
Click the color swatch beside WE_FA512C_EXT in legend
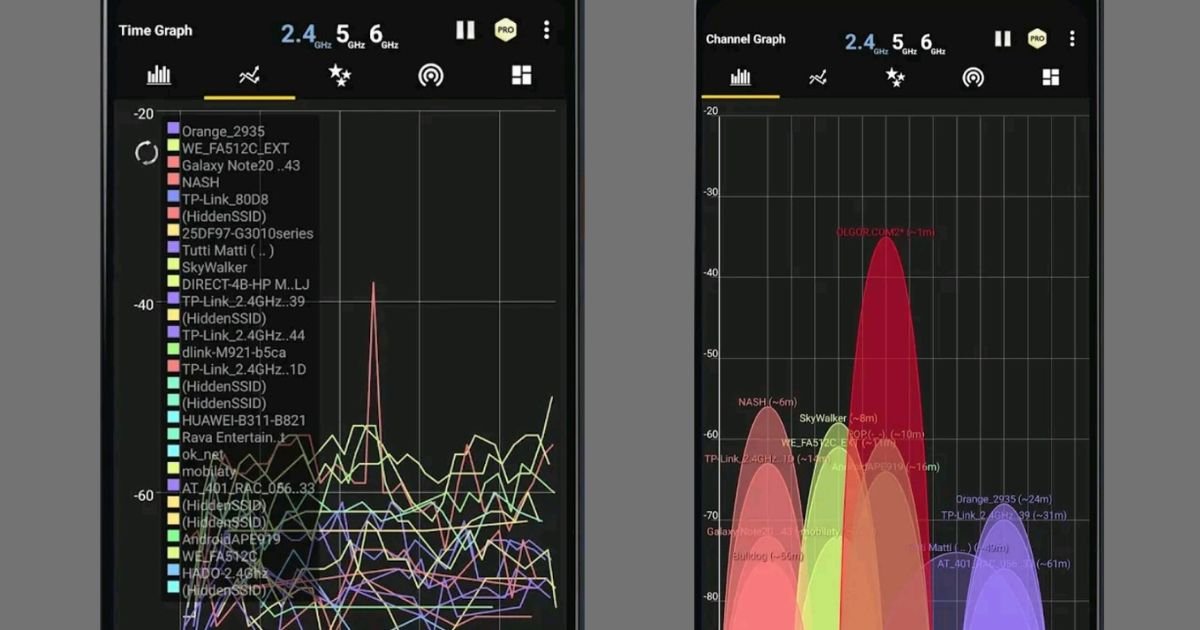tap(173, 146)
